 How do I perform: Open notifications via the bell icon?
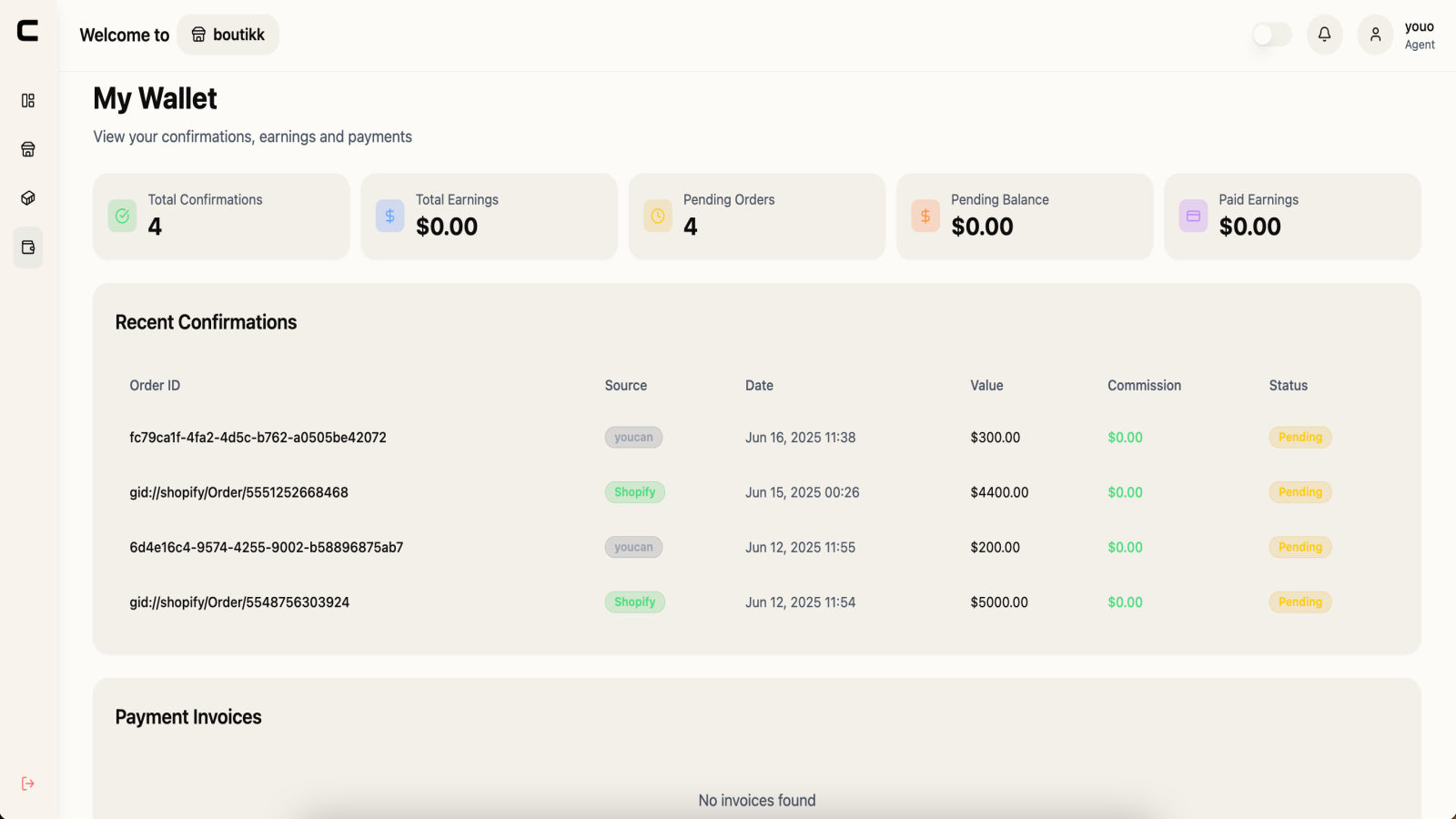1324,34
